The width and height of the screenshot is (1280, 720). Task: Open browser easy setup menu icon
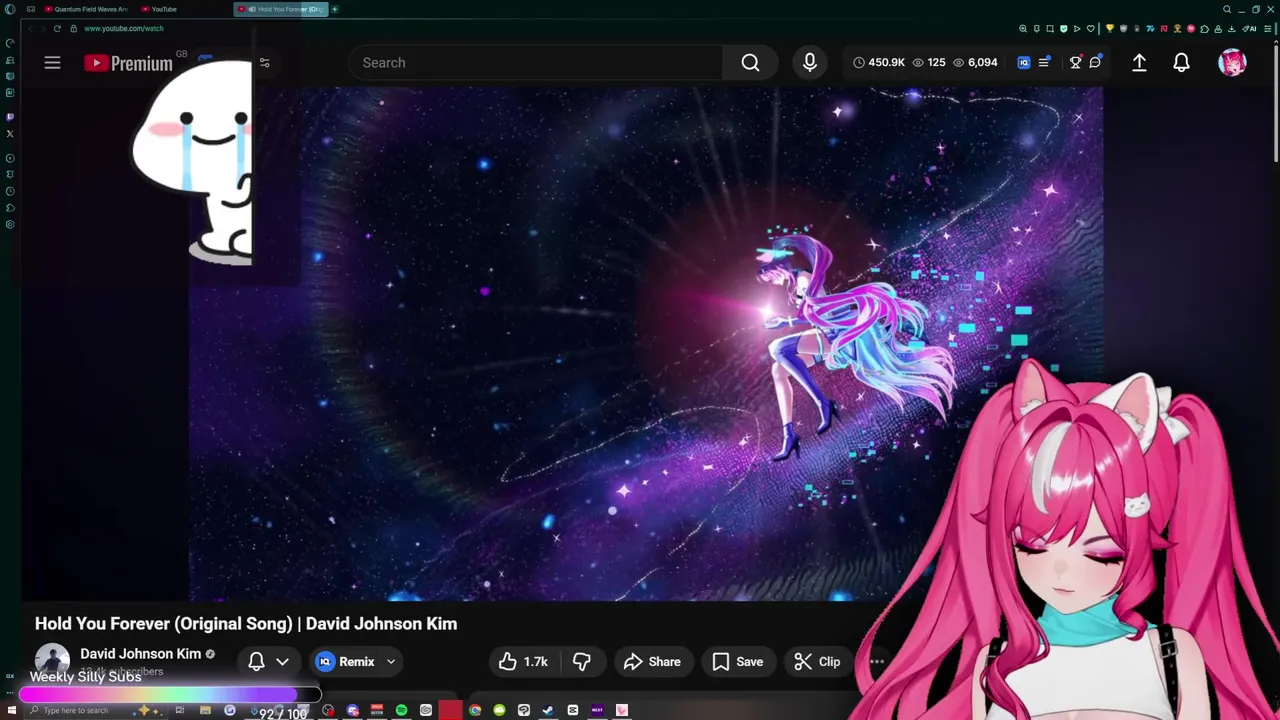(1267, 29)
